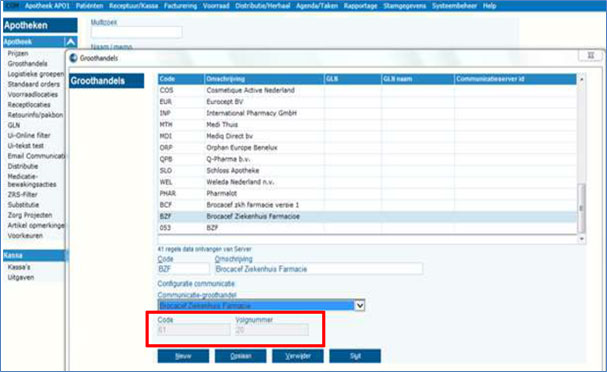This screenshot has width=607, height=372.
Task: Close the Groothandels dialog window
Action: click(590, 55)
